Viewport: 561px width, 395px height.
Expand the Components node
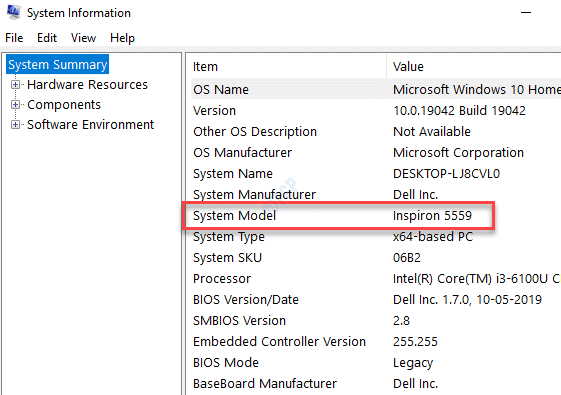(15, 105)
